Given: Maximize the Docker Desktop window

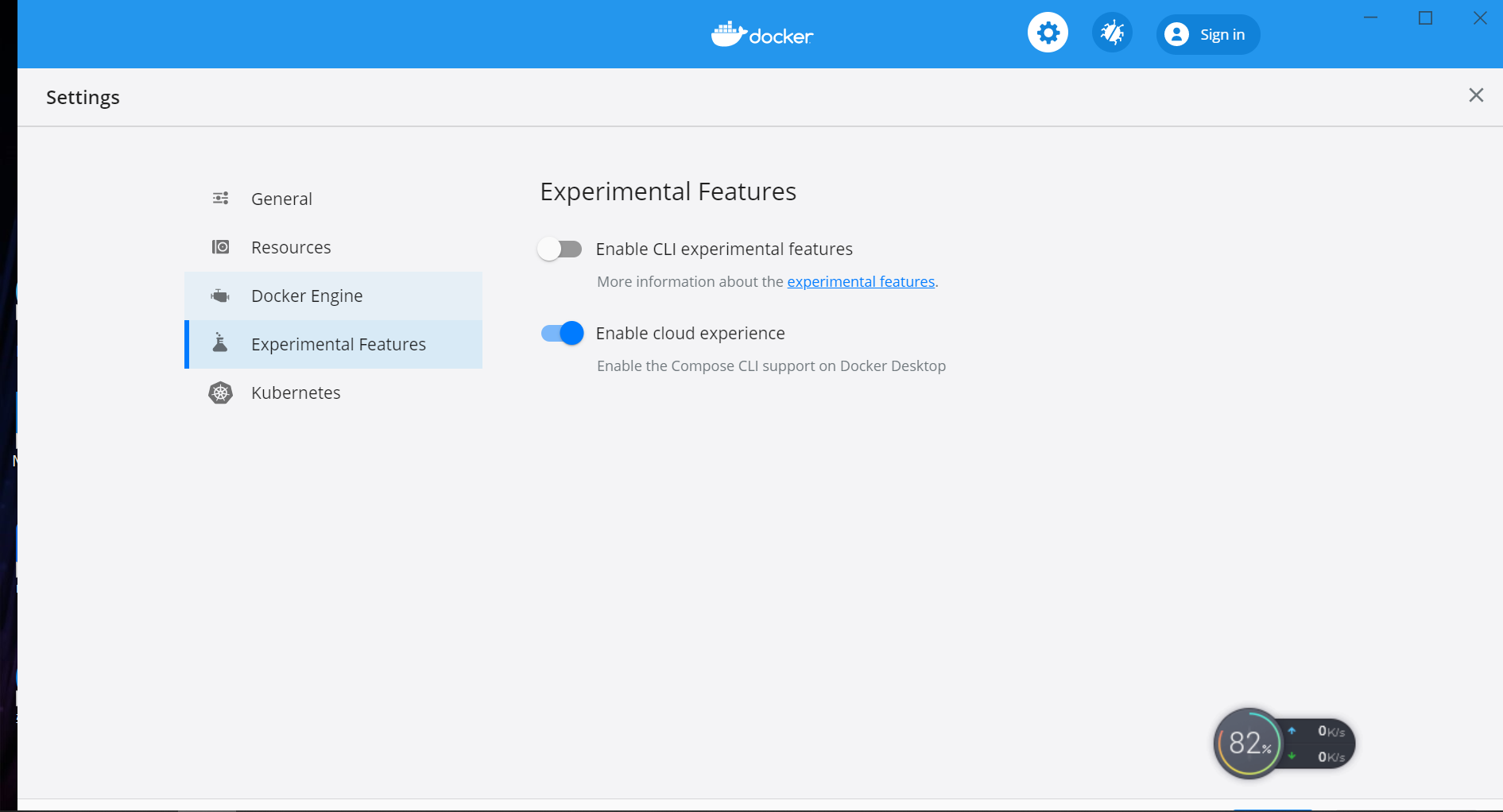Looking at the screenshot, I should click(1425, 17).
